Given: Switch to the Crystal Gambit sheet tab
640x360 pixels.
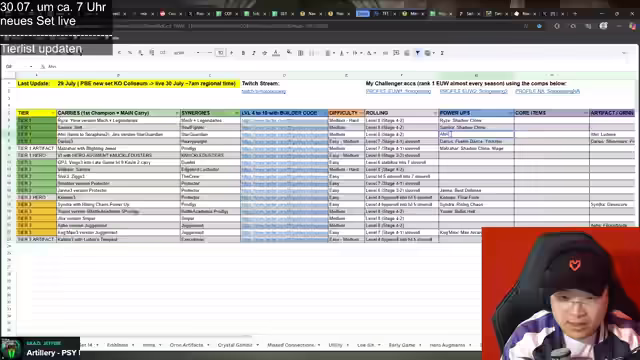Looking at the screenshot, I should [x=235, y=345].
